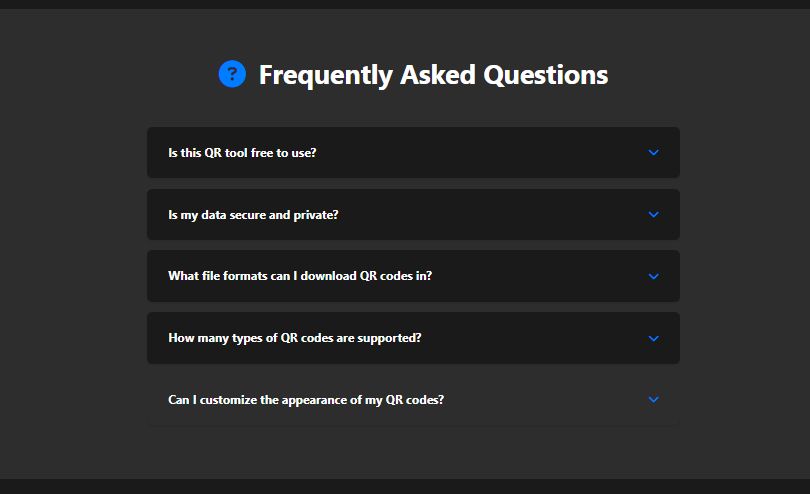Select 'Is my data secure and private?' question
Image resolution: width=810 pixels, height=494 pixels.
[x=253, y=215]
